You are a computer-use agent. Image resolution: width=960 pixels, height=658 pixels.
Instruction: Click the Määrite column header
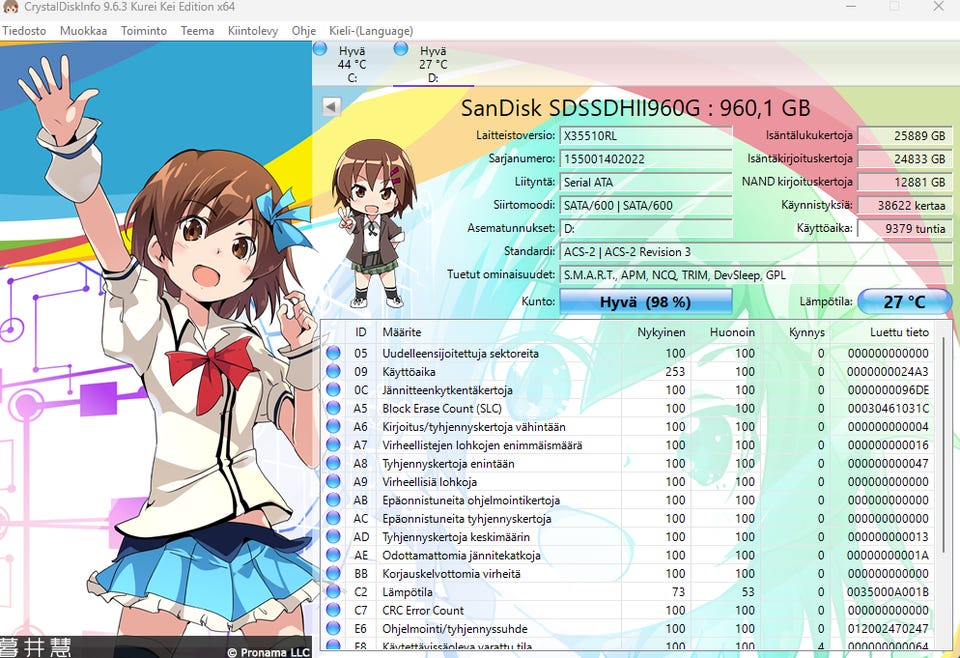pyautogui.click(x=498, y=332)
